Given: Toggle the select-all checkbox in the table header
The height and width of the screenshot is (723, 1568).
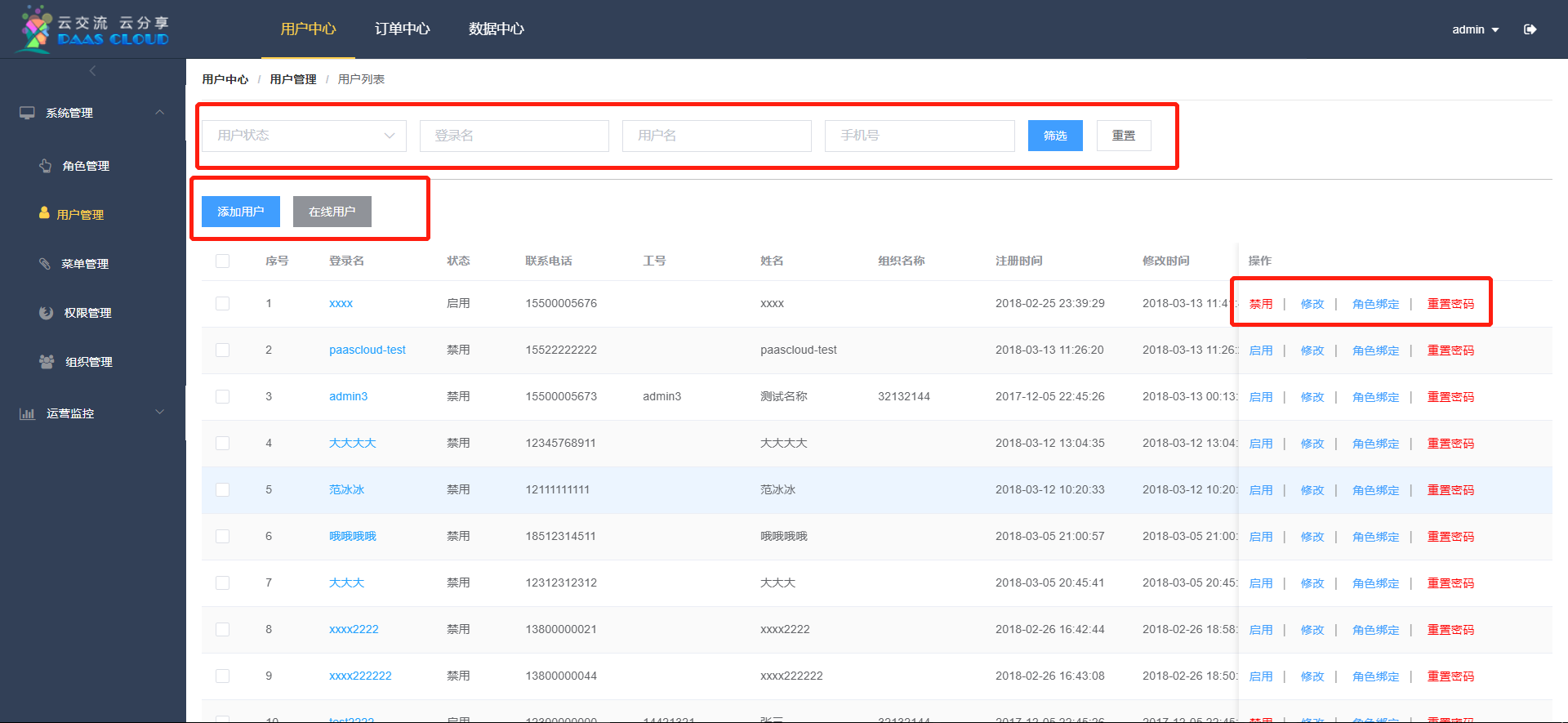Looking at the screenshot, I should click(222, 261).
